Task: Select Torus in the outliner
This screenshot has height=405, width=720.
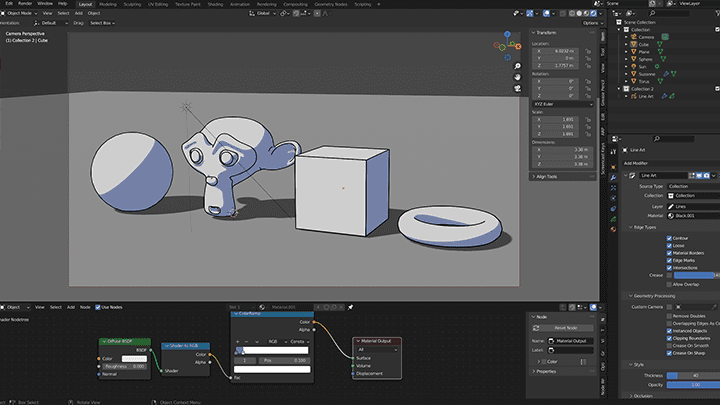Action: pyautogui.click(x=644, y=81)
